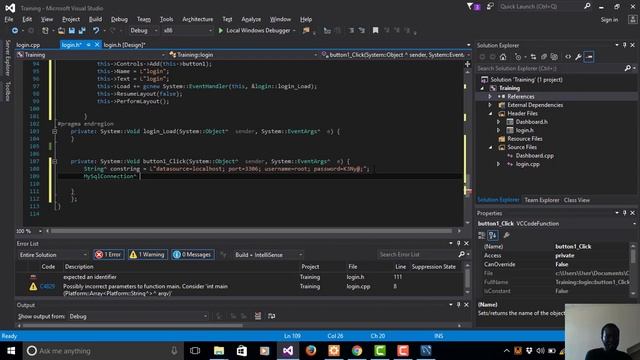This screenshot has width=640, height=360.
Task: Open the Entire Solution scope dropdown
Action: pyautogui.click(x=53, y=255)
